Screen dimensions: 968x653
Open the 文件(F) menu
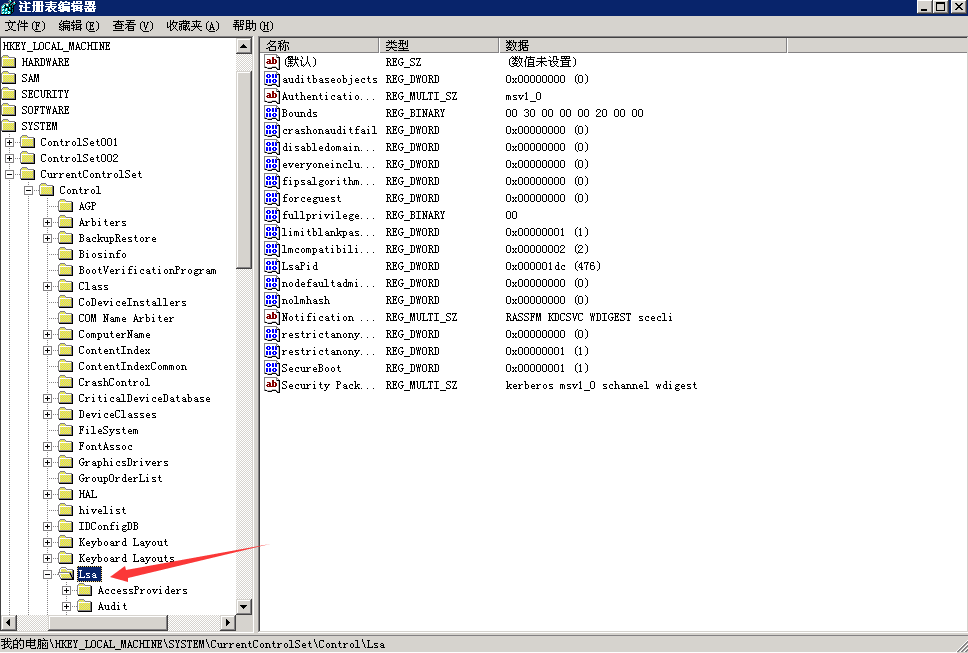click(x=25, y=26)
